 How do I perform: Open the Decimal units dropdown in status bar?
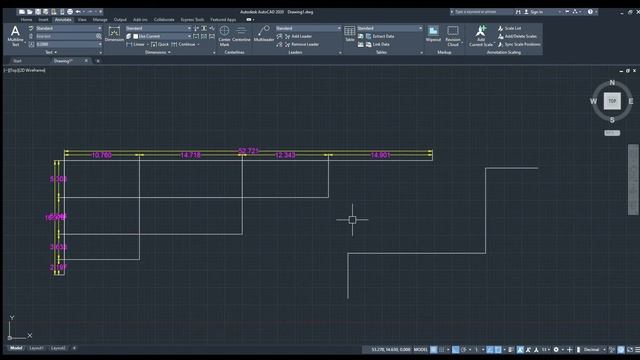594,349
